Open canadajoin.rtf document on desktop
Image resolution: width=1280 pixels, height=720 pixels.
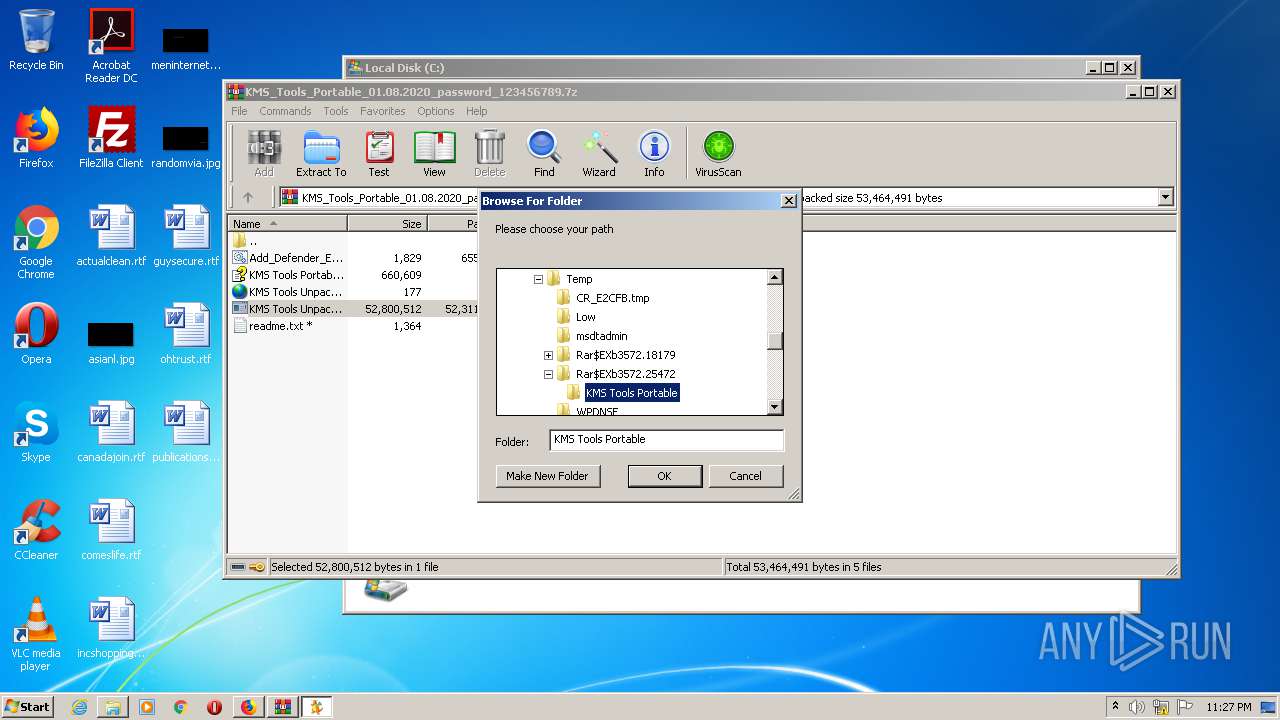(x=111, y=432)
